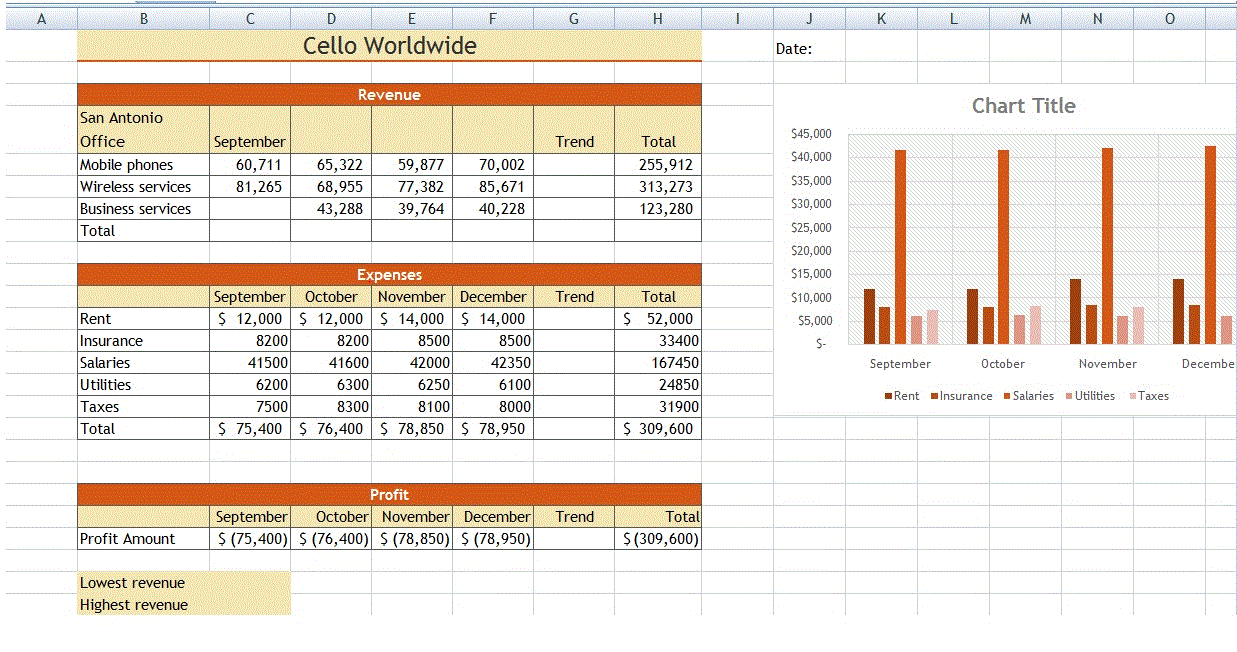Click the Revenue section header banner
Viewport: 1237px width, 652px height.
(x=389, y=94)
